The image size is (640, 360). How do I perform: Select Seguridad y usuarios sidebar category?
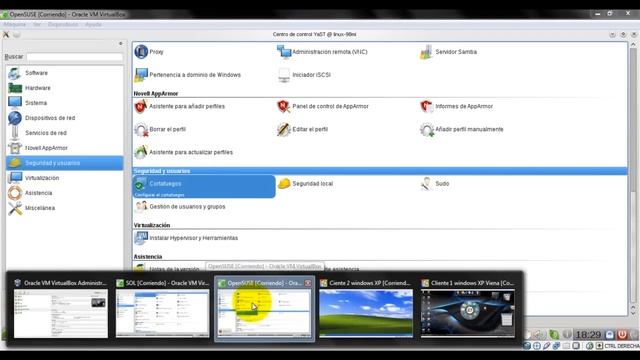pos(64,163)
